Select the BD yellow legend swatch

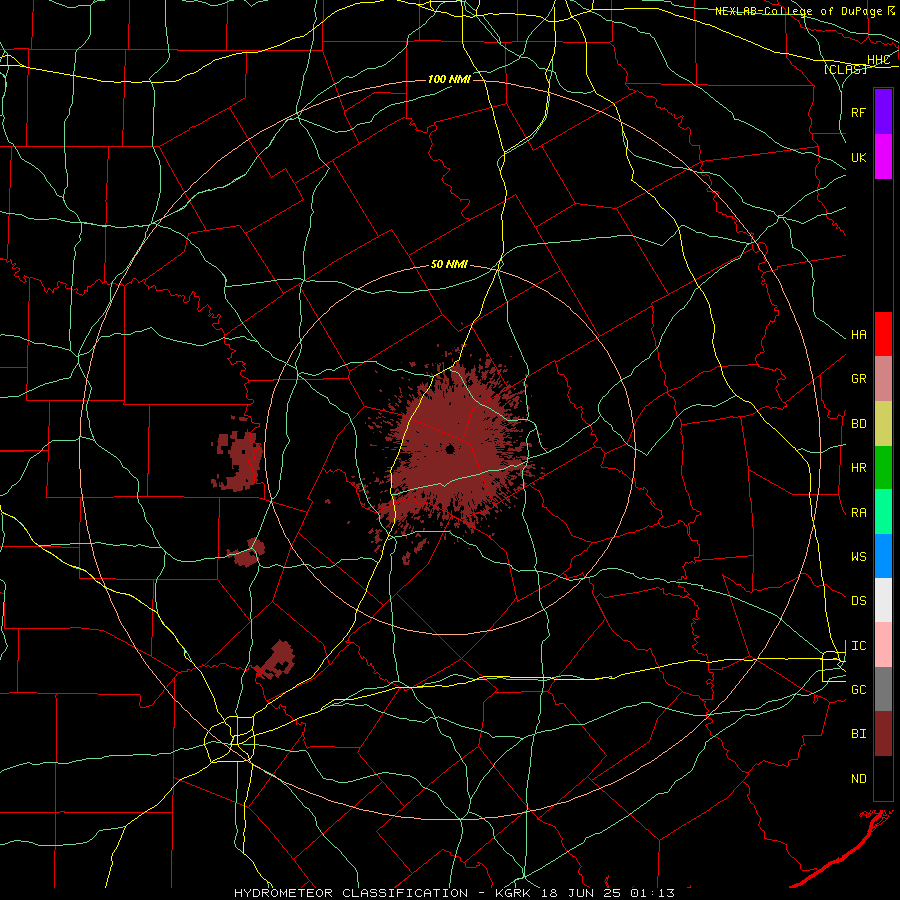pos(883,424)
